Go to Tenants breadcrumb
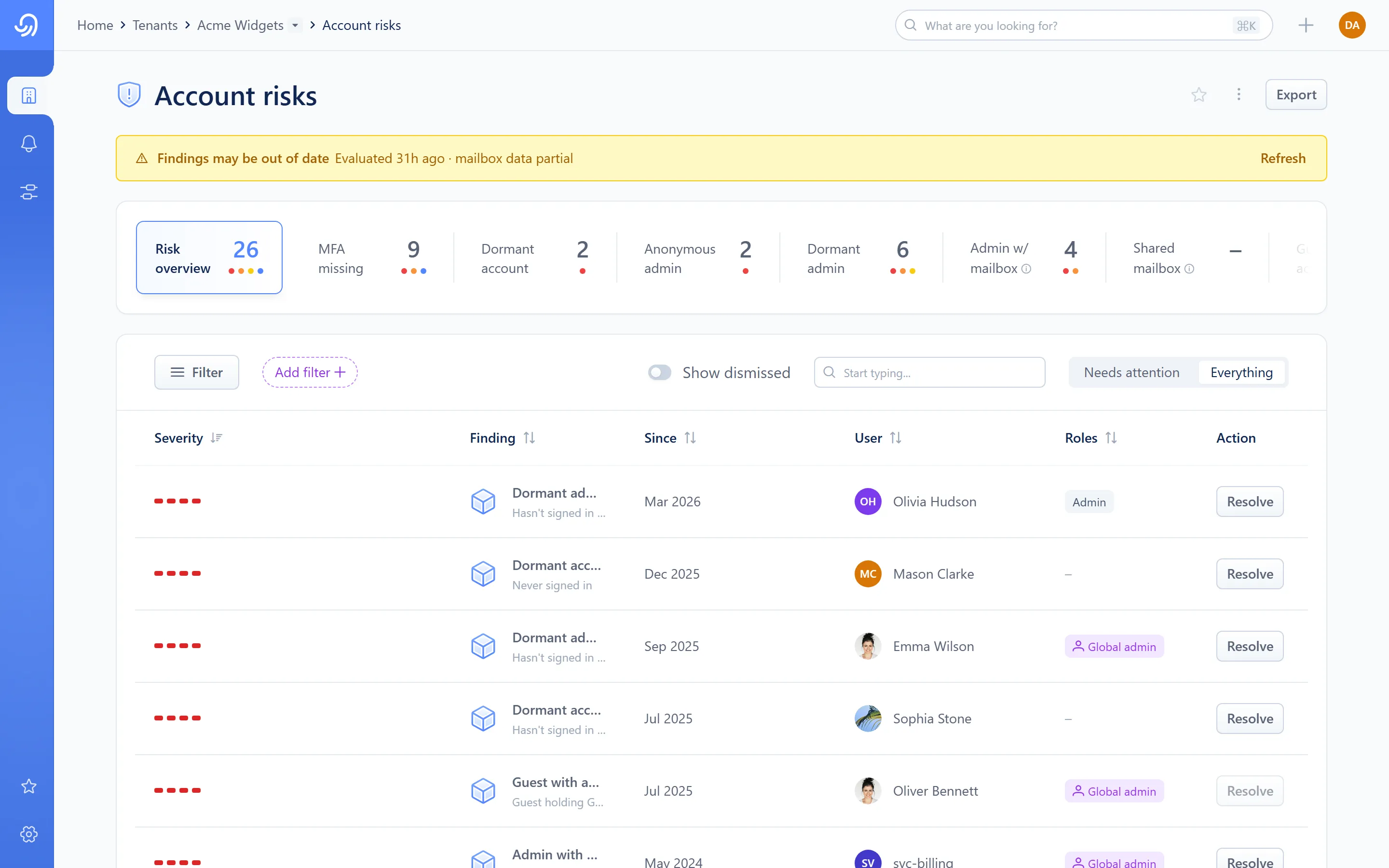Image resolution: width=1389 pixels, height=868 pixels. point(155,25)
